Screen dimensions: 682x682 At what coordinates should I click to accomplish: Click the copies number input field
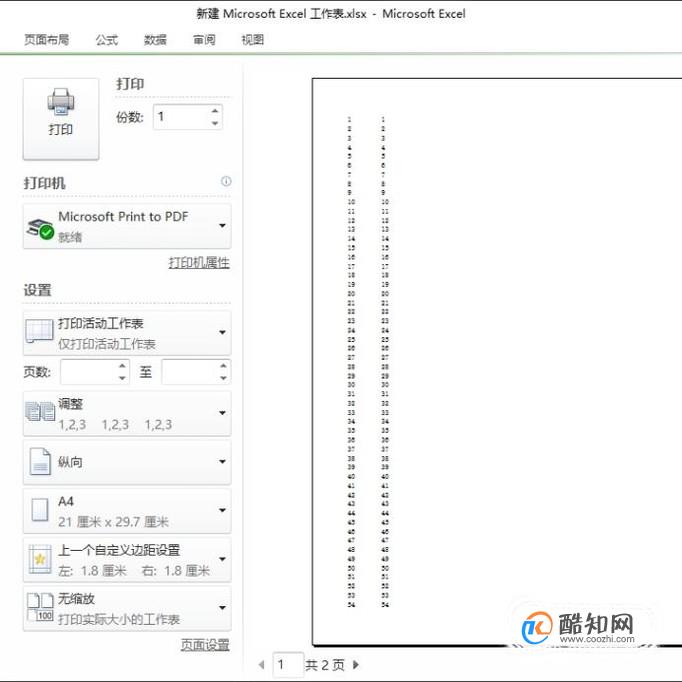pyautogui.click(x=181, y=117)
